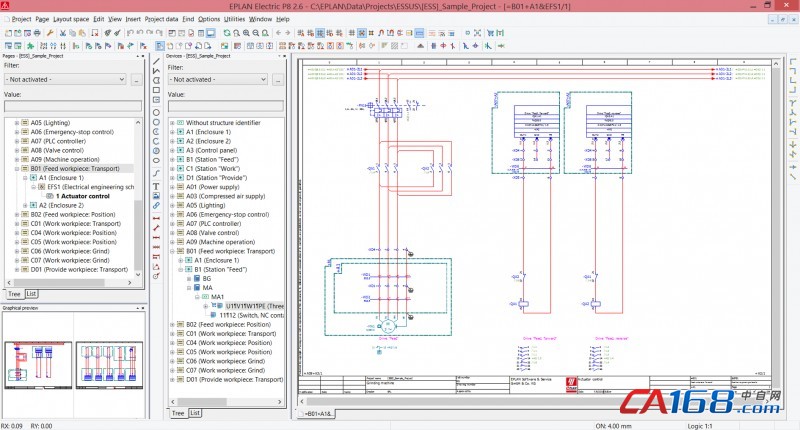Image resolution: width=800 pixels, height=430 pixels.
Task: Select '11¶12 (Switch, NC cont' device row
Action: click(x=252, y=315)
